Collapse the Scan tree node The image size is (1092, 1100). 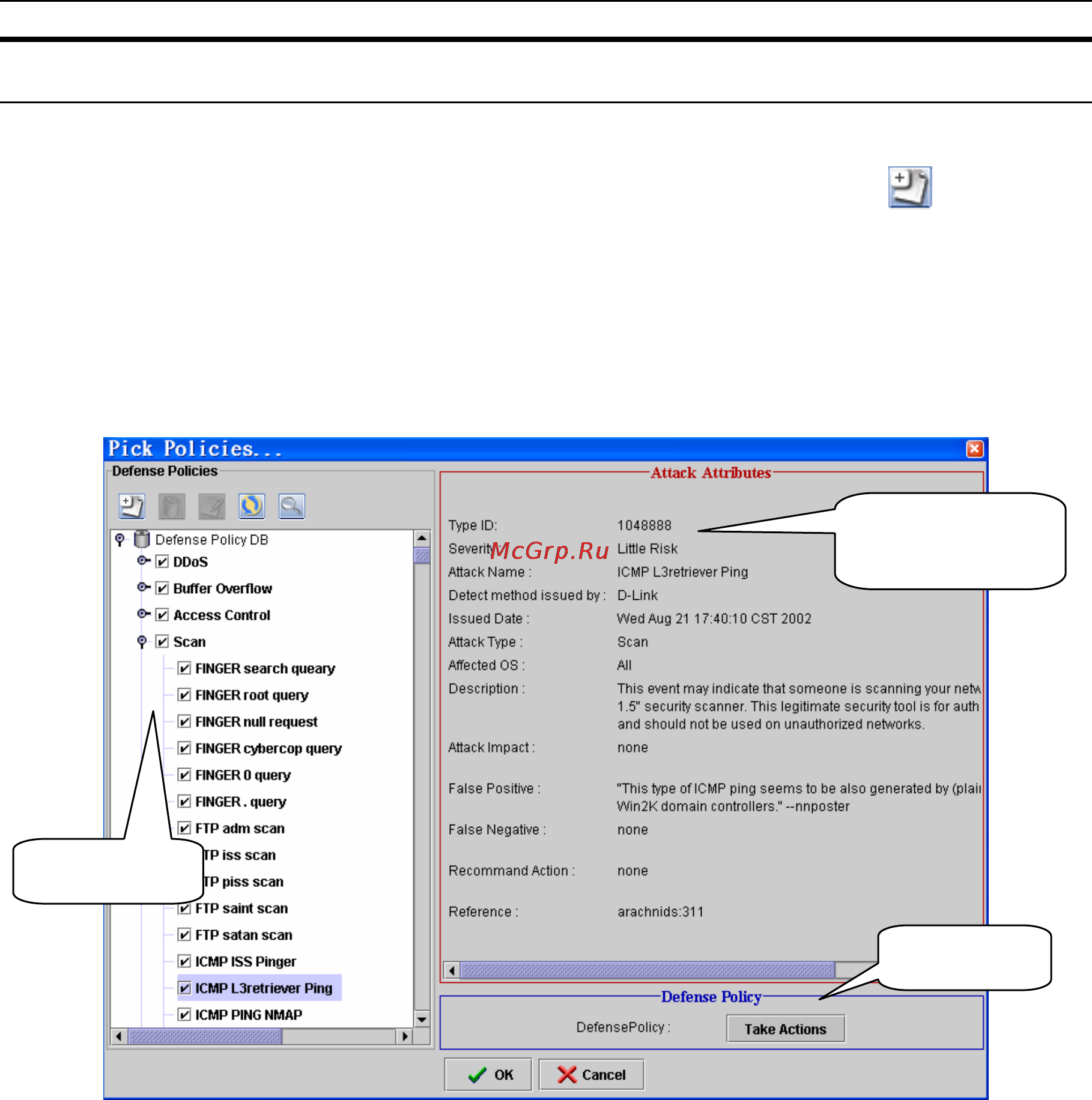click(x=142, y=642)
